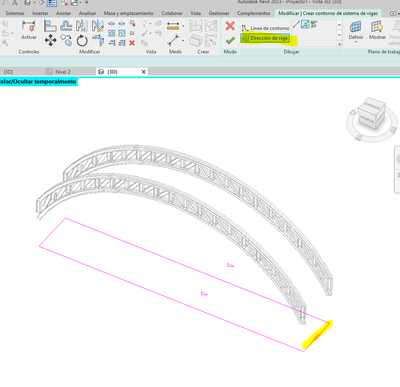Click the highlighted yellow boundary line segment
The width and height of the screenshot is (400, 387).
coord(318,335)
